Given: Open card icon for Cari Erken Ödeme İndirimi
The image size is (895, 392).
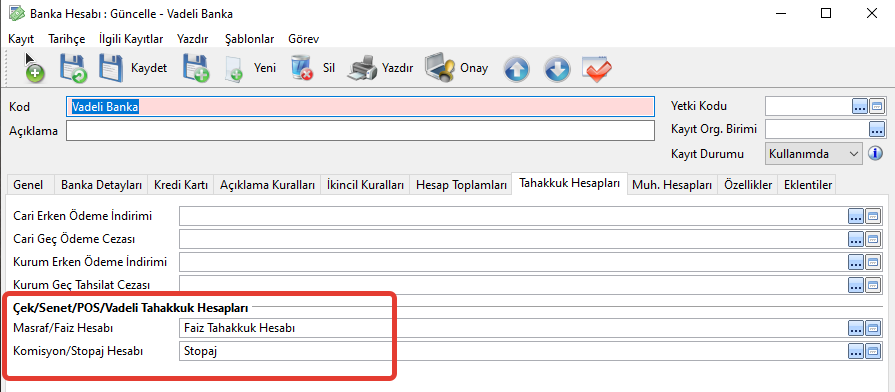Looking at the screenshot, I should tap(872, 216).
